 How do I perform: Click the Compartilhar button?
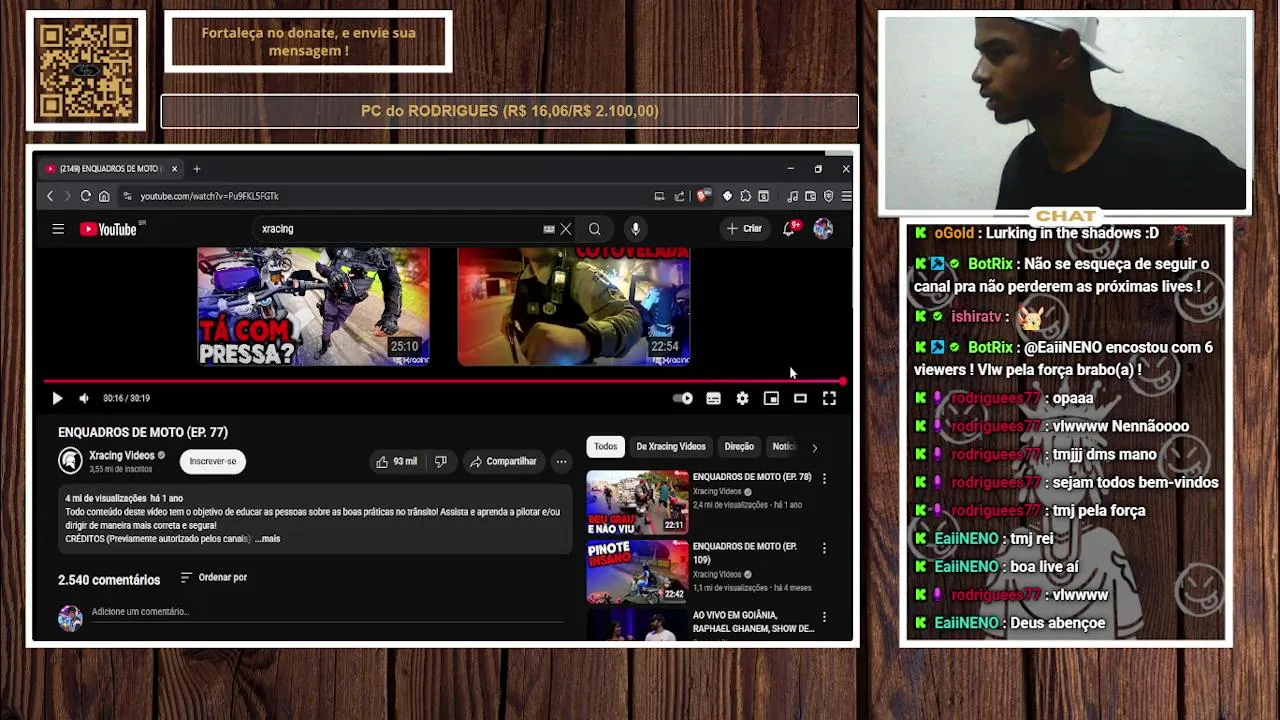[503, 461]
